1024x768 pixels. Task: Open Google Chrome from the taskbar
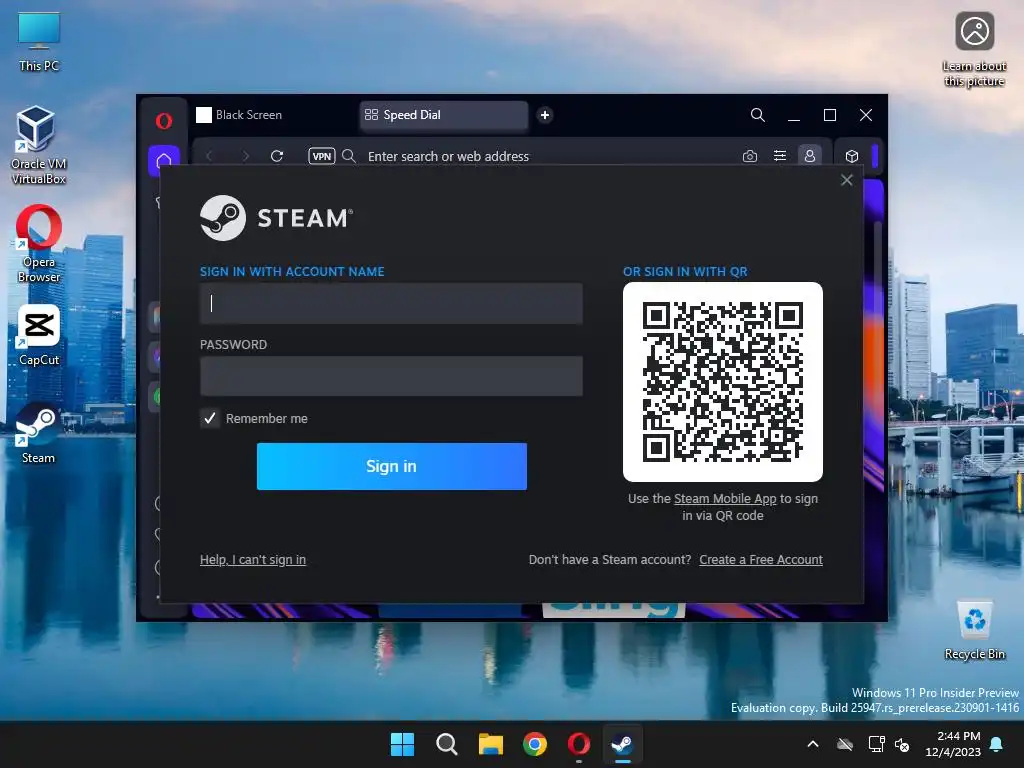[535, 744]
